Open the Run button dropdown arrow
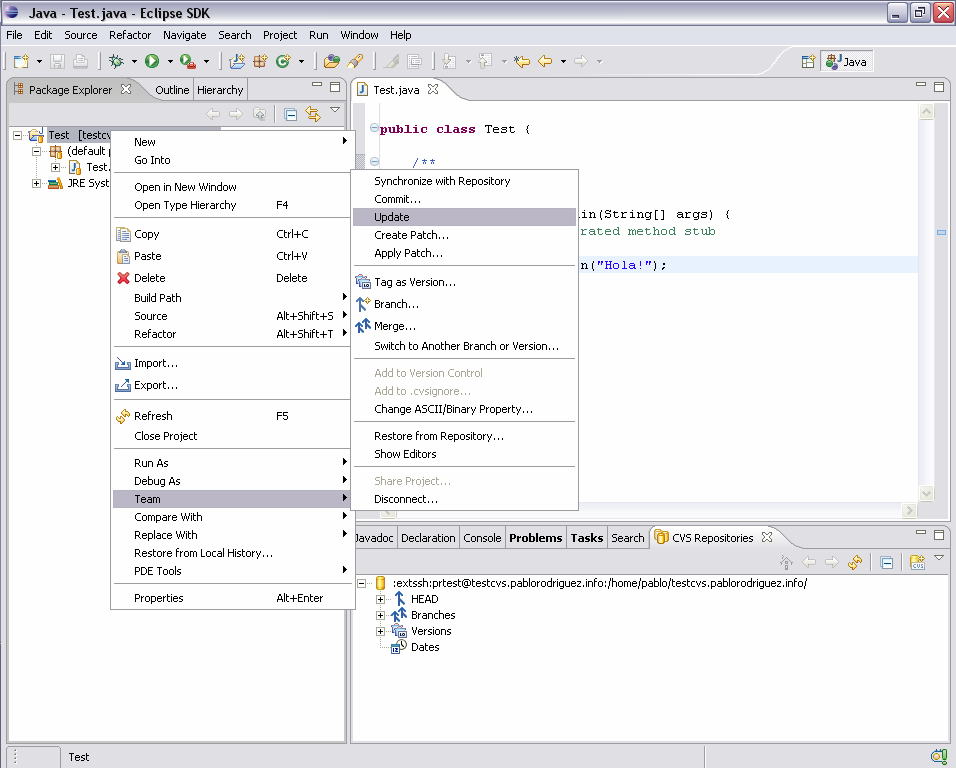Screen dimensions: 956x768 [x=170, y=61]
